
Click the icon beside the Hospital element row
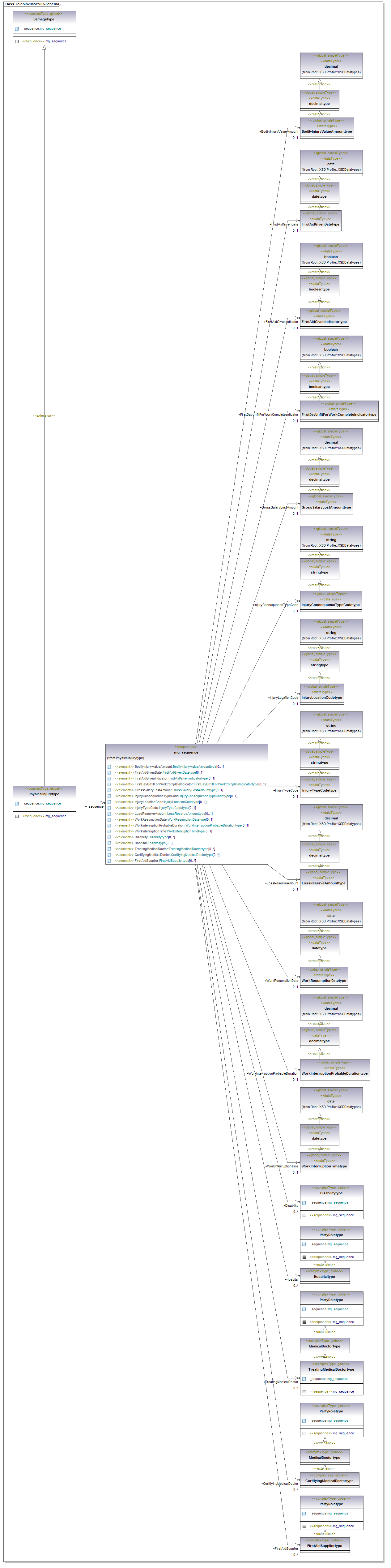[109, 843]
